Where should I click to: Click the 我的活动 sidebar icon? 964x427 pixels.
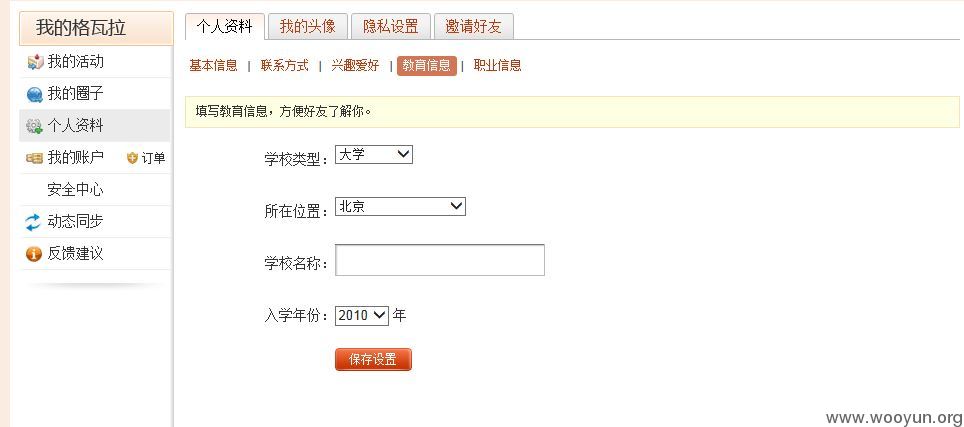tap(35, 62)
